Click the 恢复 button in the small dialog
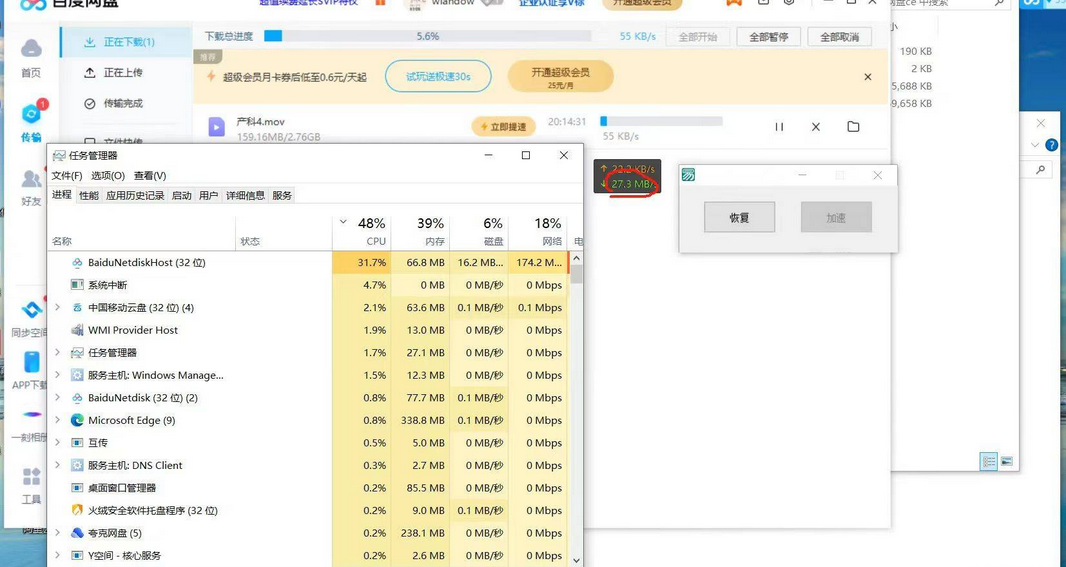Screen dimensions: 1066x567 click(x=739, y=218)
